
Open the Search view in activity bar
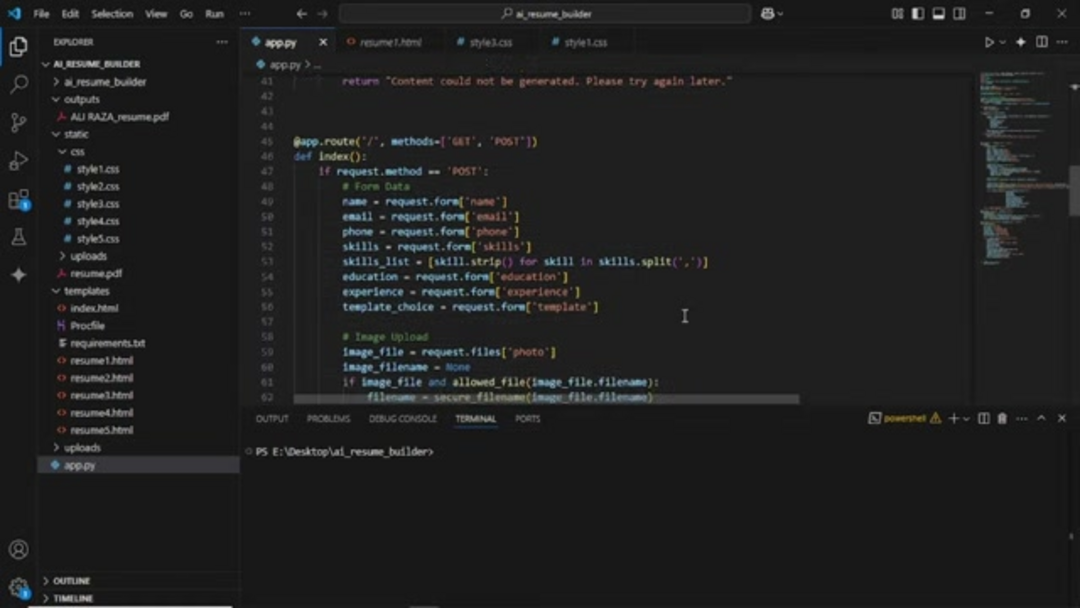[18, 85]
